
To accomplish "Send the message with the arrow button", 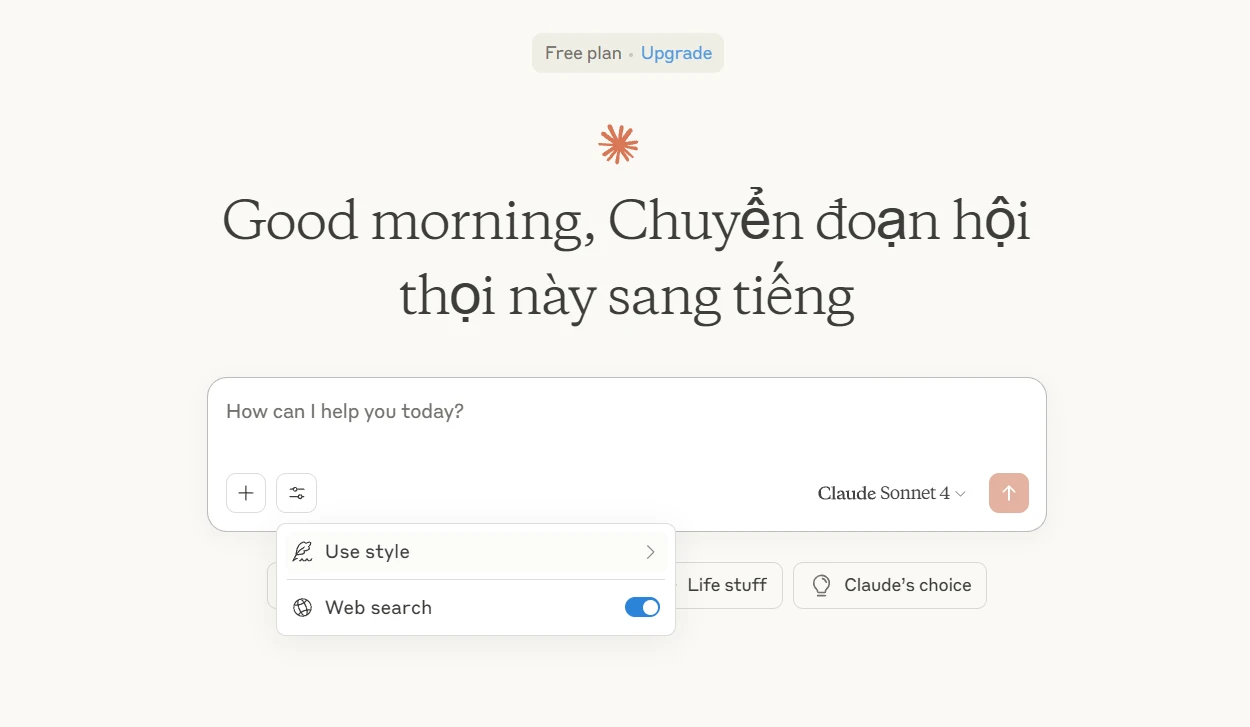I will pos(1009,493).
